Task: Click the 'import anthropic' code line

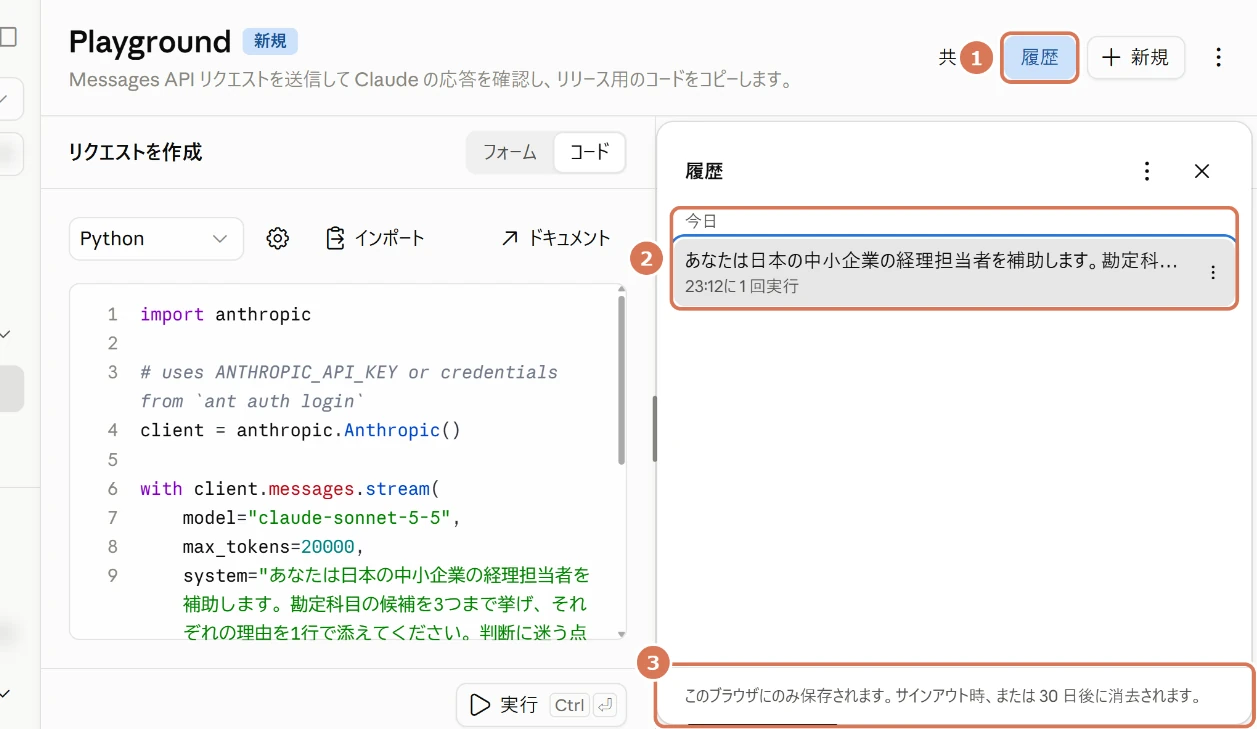Action: tap(226, 314)
